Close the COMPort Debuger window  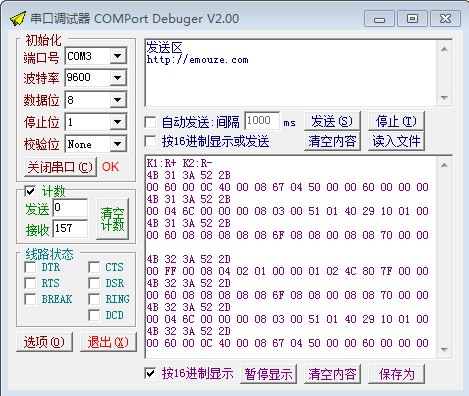click(445, 18)
